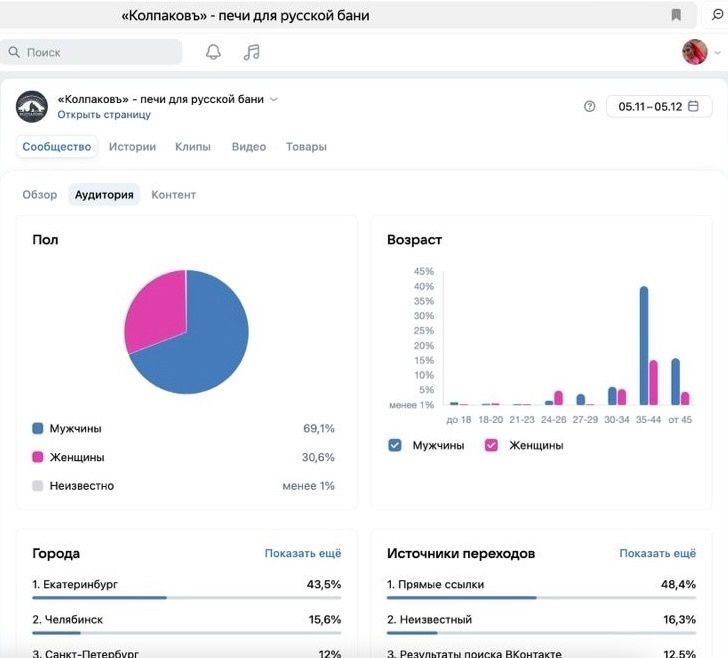Click the user profile avatar
Screen dimensions: 728x658
[695, 52]
